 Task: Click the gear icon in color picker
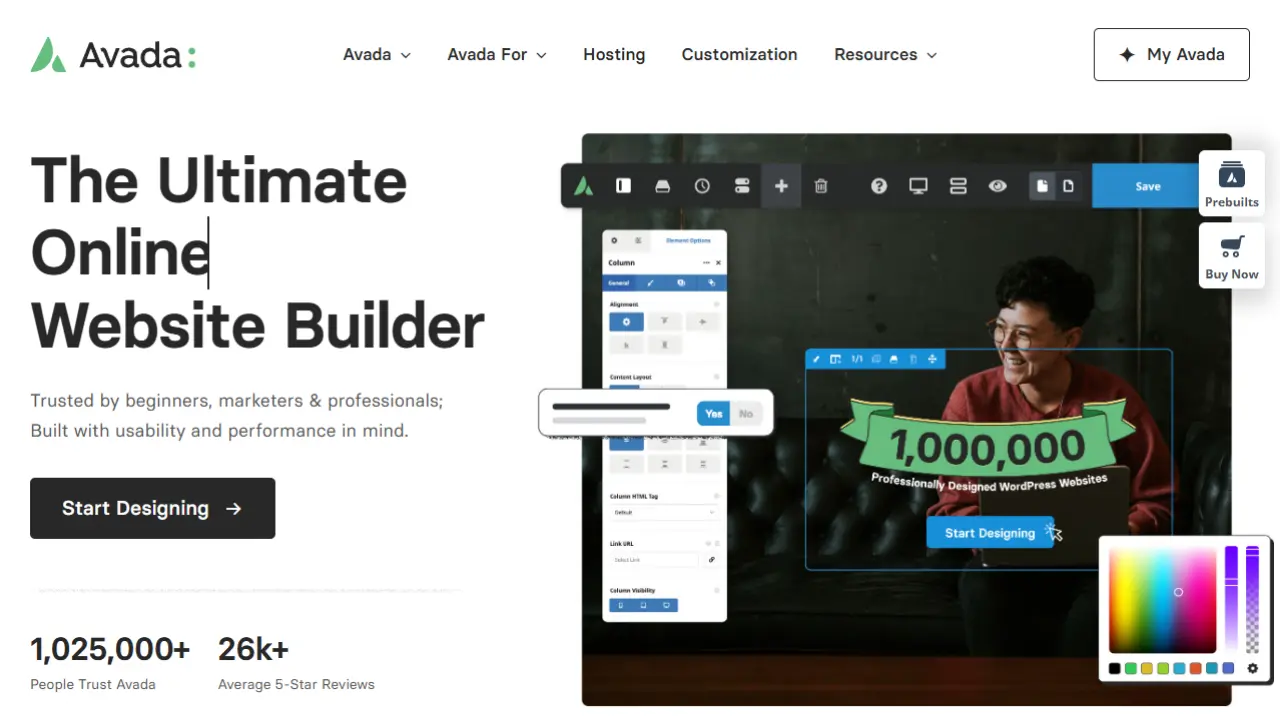[1252, 668]
